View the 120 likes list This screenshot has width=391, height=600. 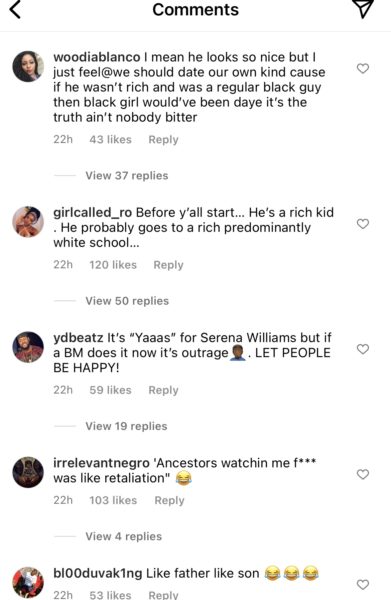click(x=113, y=265)
